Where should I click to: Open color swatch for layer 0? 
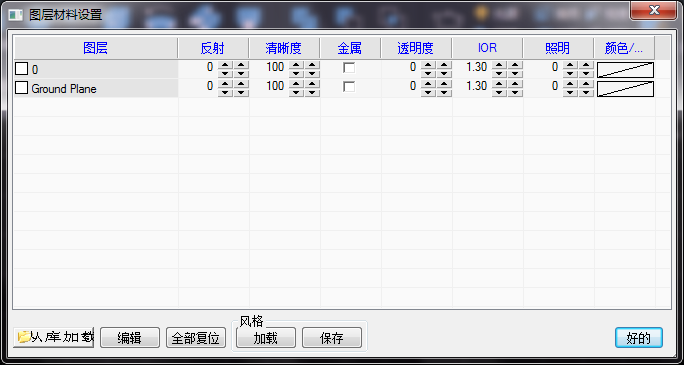[625, 70]
